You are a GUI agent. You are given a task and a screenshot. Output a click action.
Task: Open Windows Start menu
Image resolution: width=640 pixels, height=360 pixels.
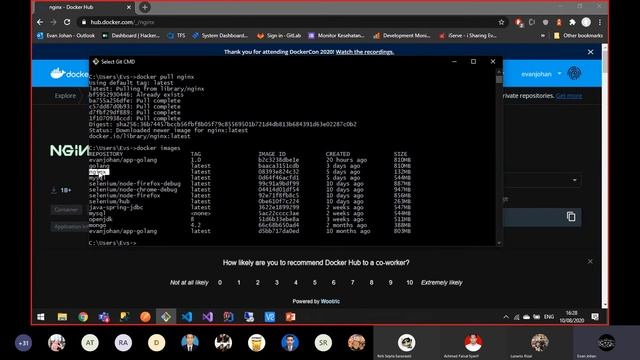click(x=41, y=317)
